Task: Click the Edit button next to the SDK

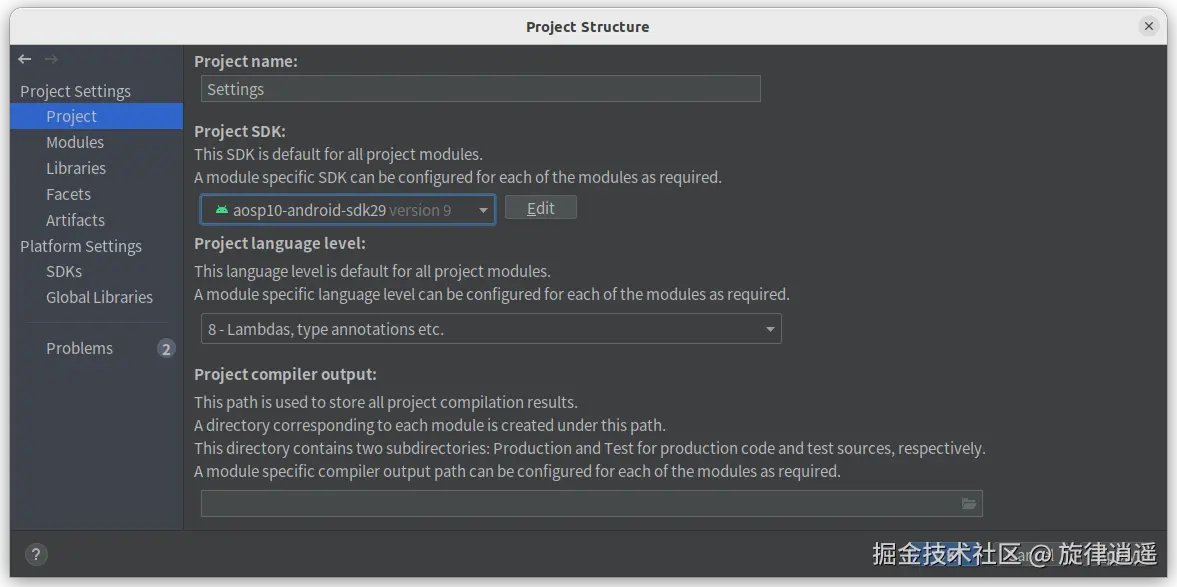Action: [540, 208]
